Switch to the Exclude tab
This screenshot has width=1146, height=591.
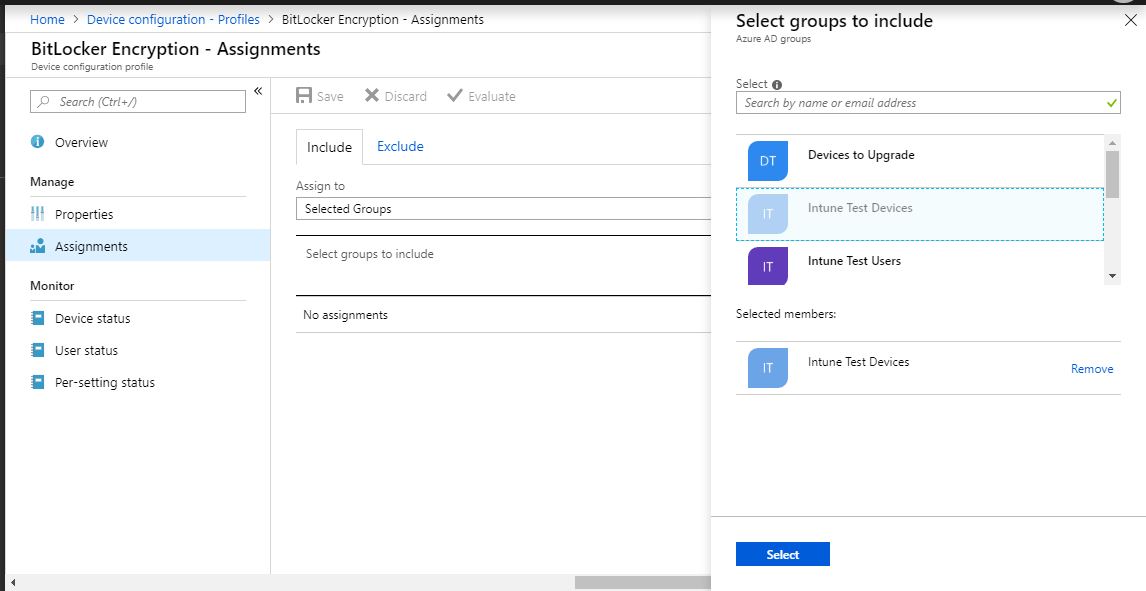400,146
